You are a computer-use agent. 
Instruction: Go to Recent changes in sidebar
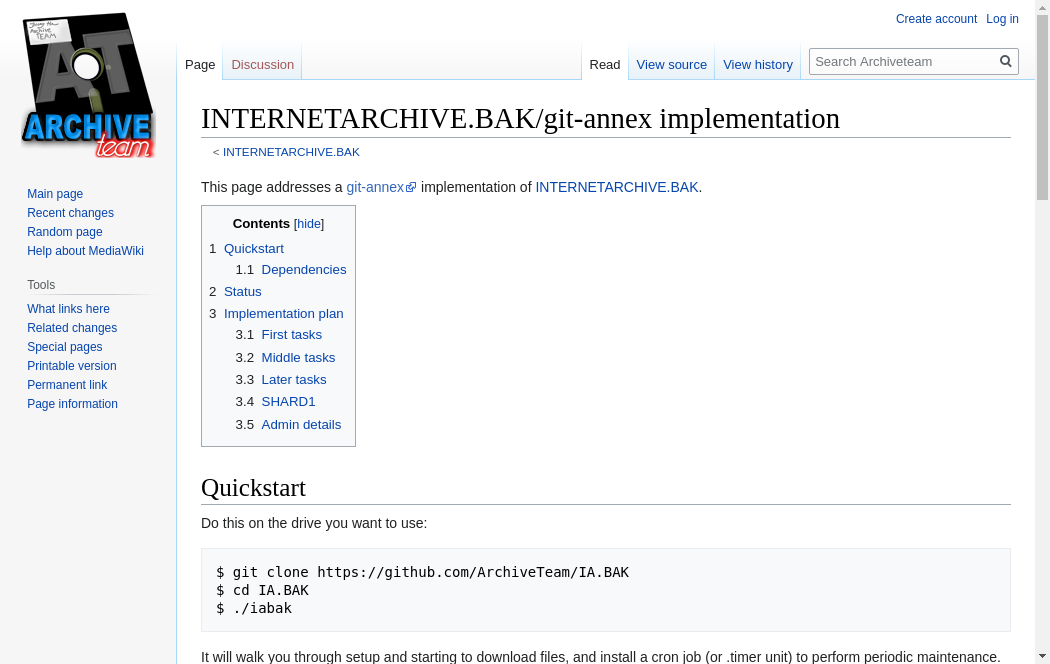[x=70, y=213]
